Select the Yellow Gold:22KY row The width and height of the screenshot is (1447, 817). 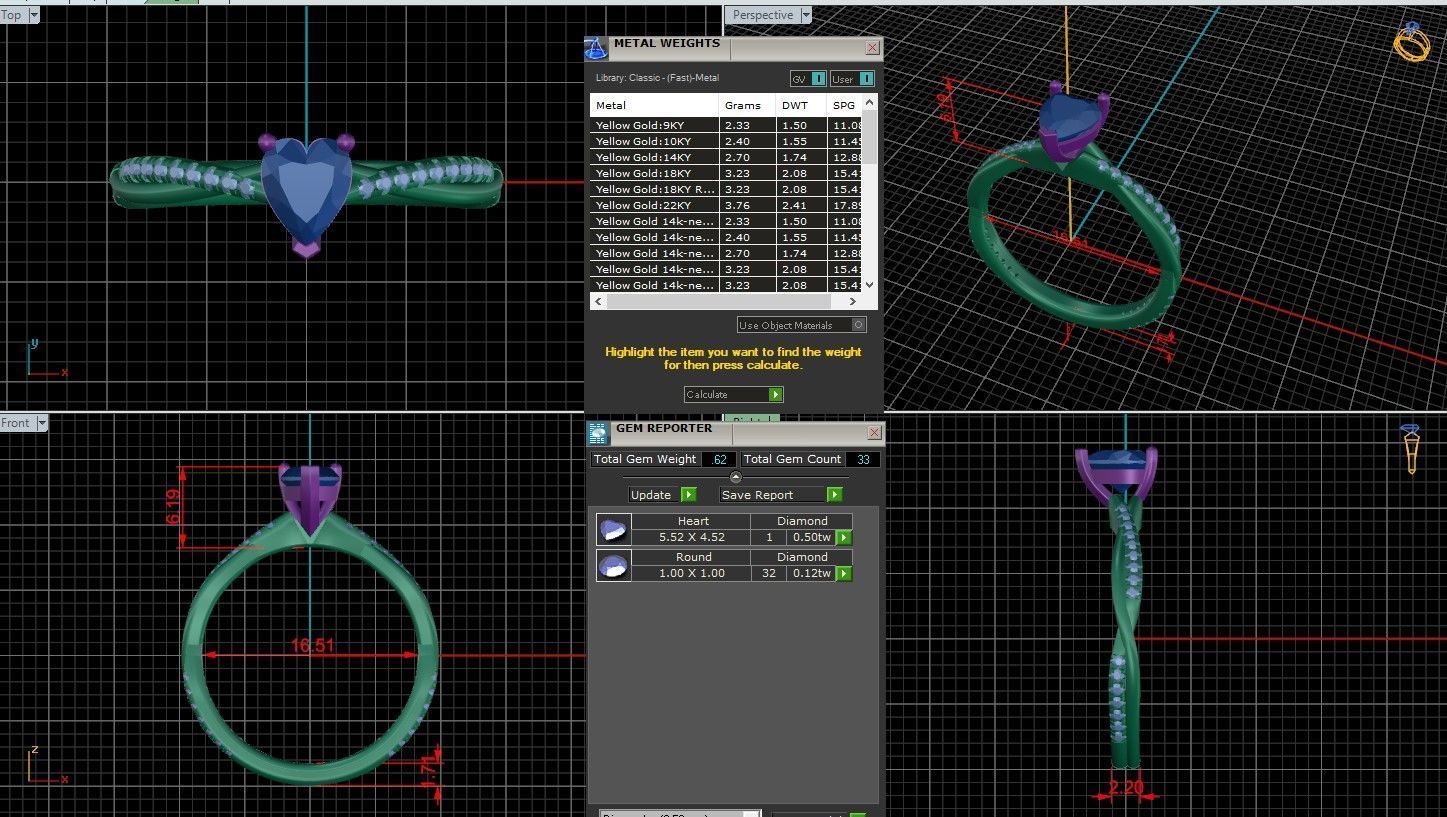click(x=726, y=205)
